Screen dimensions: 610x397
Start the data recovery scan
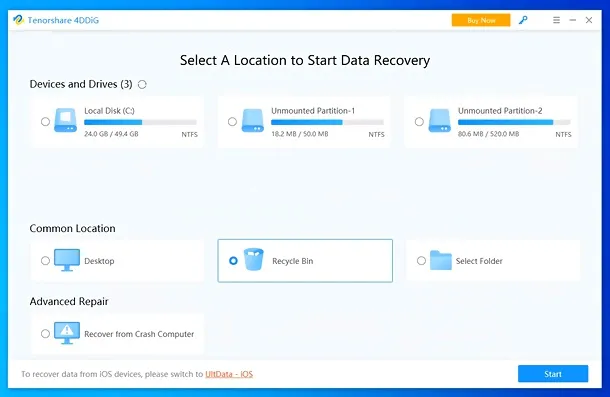point(553,374)
